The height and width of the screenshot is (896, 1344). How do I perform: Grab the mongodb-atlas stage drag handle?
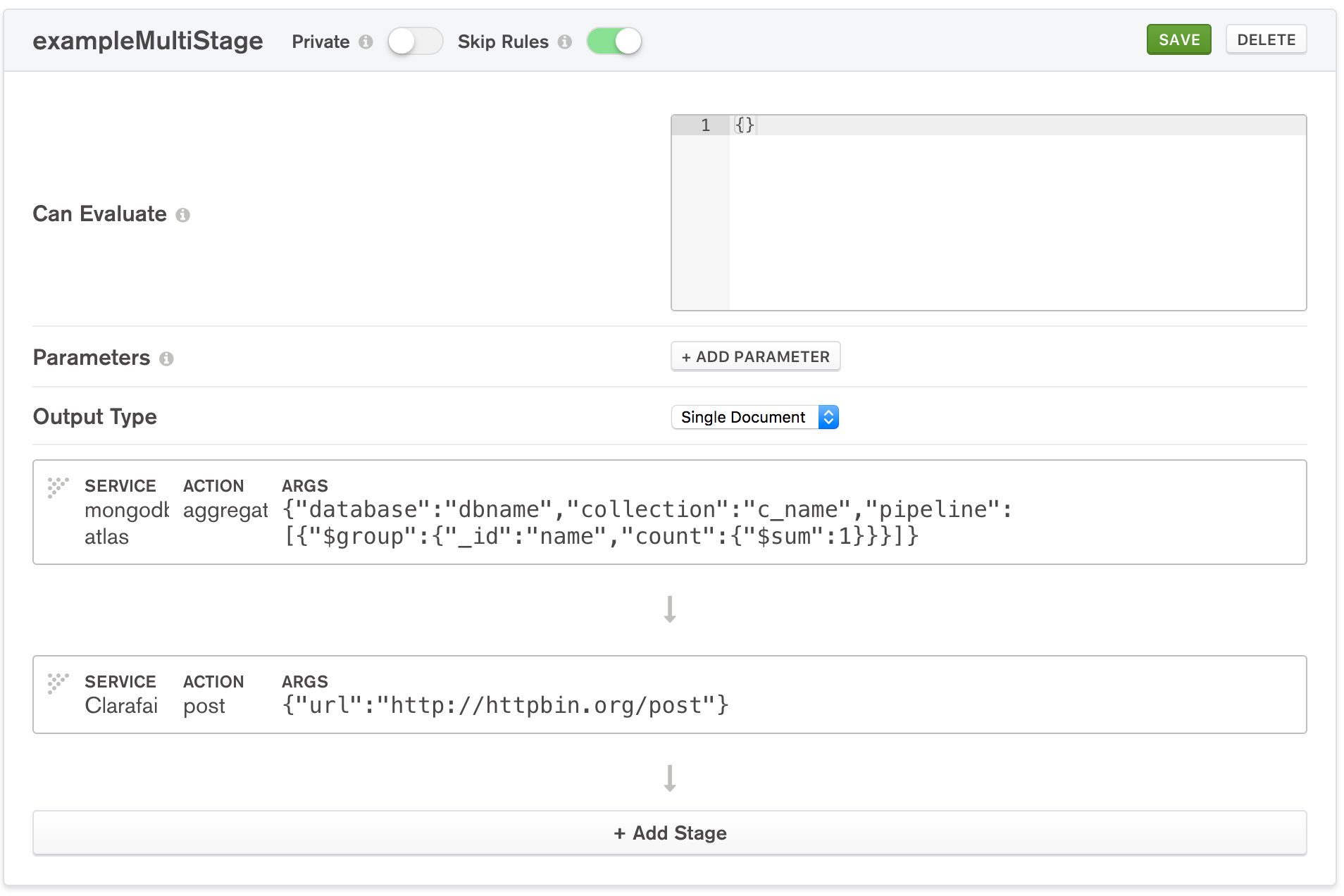(x=58, y=486)
